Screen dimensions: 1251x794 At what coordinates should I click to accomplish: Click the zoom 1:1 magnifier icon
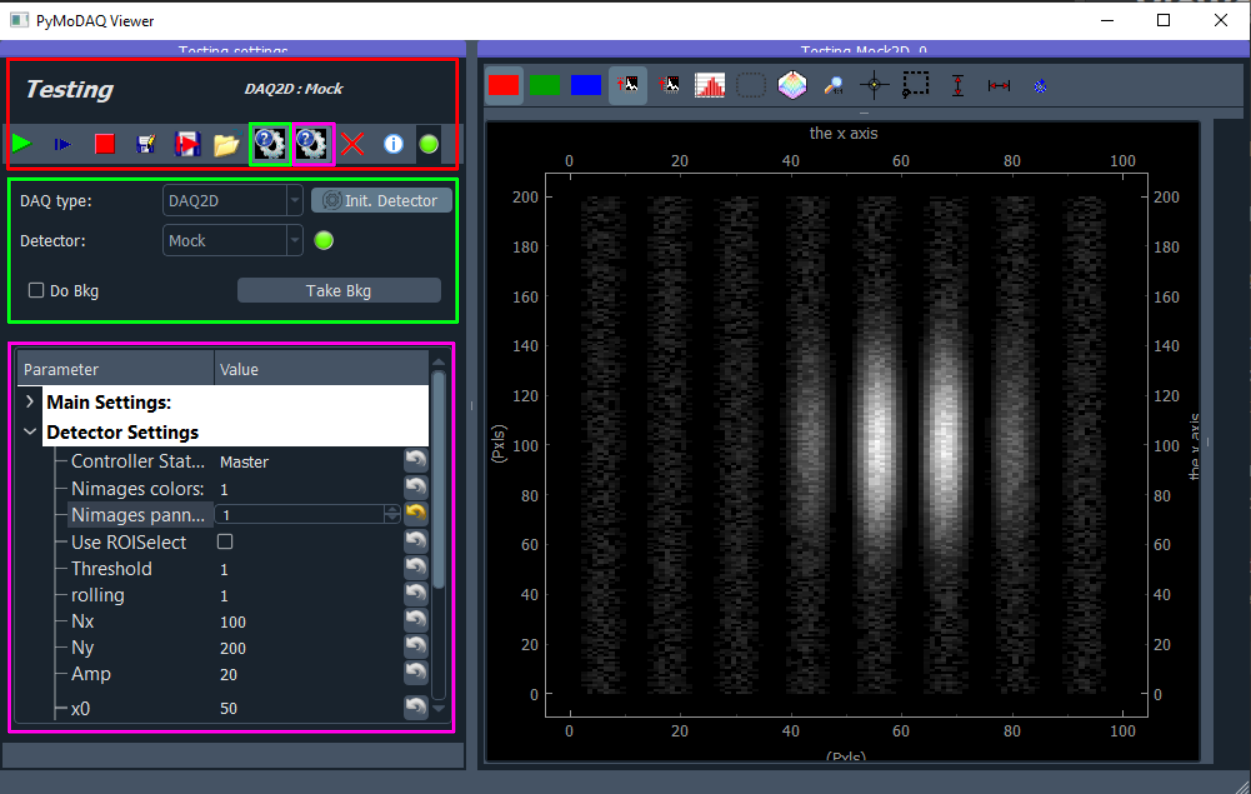[x=833, y=86]
